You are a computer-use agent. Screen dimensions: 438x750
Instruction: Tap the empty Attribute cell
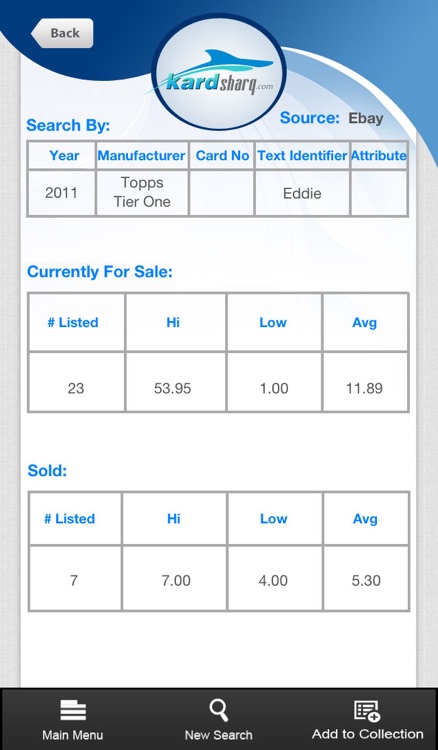click(x=379, y=193)
